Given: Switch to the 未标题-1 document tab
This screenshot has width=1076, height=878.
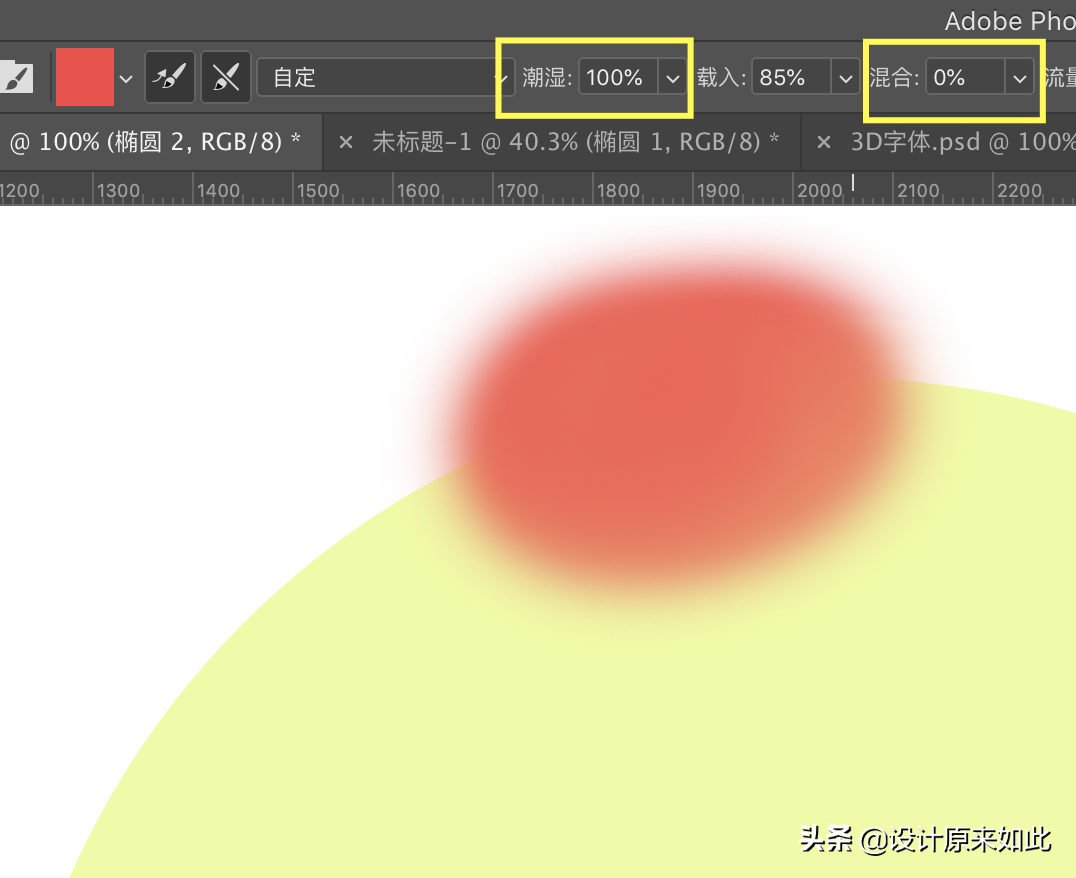Looking at the screenshot, I should click(x=576, y=142).
